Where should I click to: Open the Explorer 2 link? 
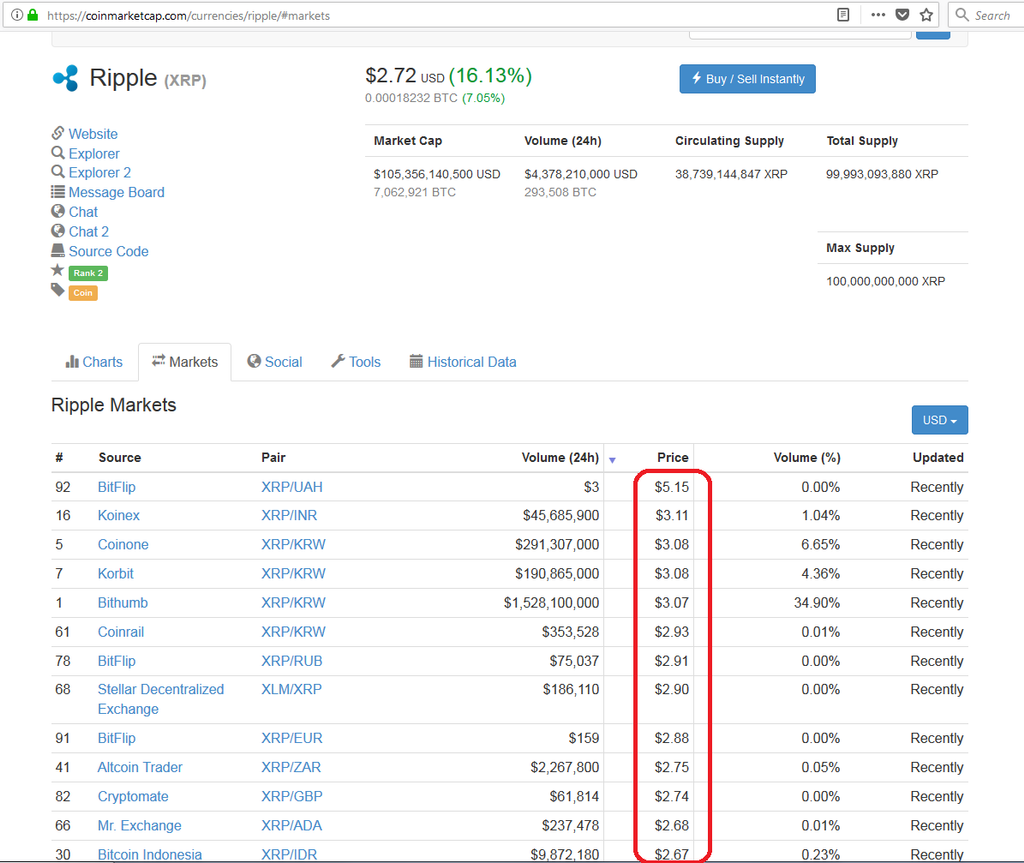(100, 172)
